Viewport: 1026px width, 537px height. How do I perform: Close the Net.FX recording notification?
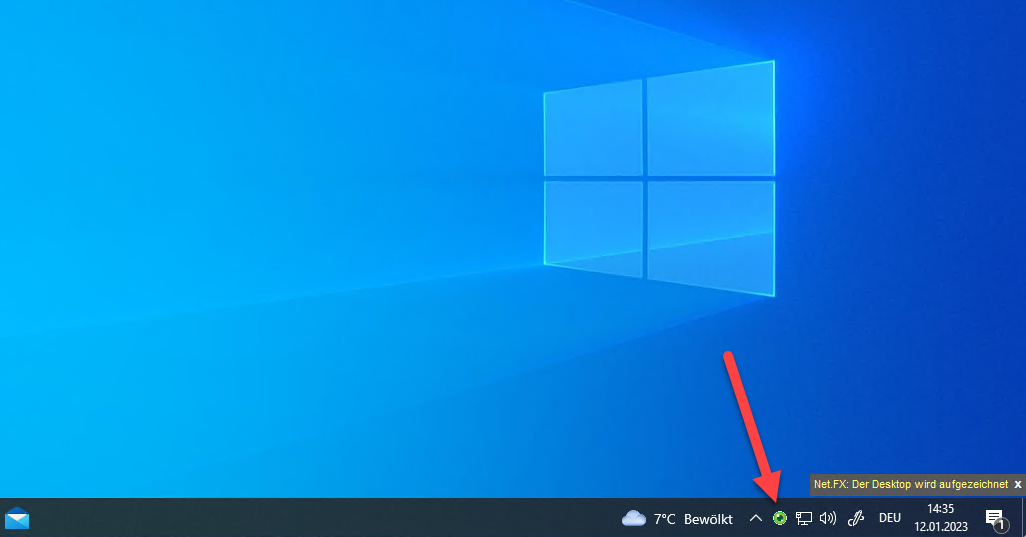tap(1017, 485)
